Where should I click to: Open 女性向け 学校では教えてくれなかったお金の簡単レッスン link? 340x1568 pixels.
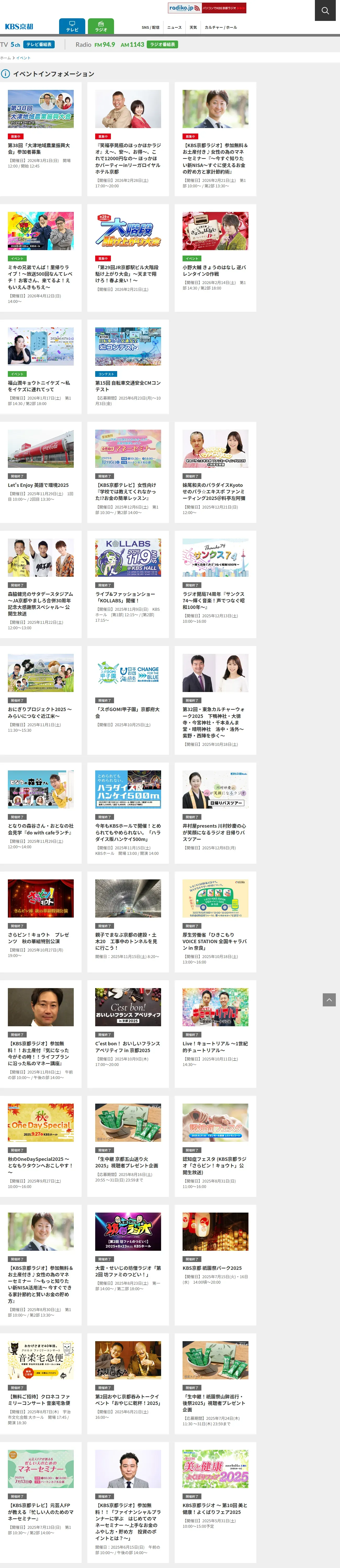point(126,491)
